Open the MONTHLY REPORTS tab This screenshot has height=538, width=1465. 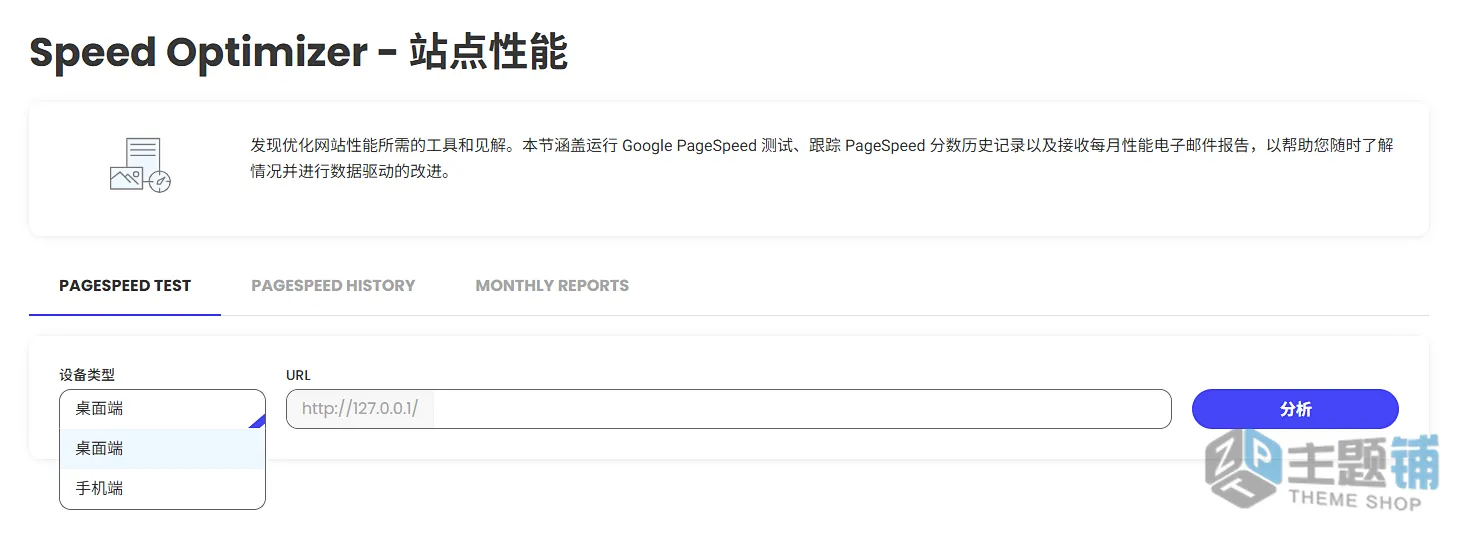[552, 286]
